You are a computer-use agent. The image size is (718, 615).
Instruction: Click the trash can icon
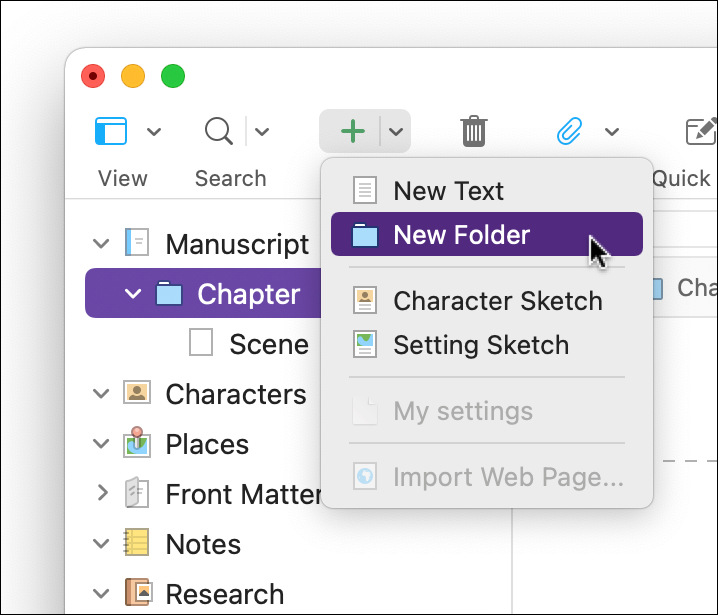pos(474,131)
